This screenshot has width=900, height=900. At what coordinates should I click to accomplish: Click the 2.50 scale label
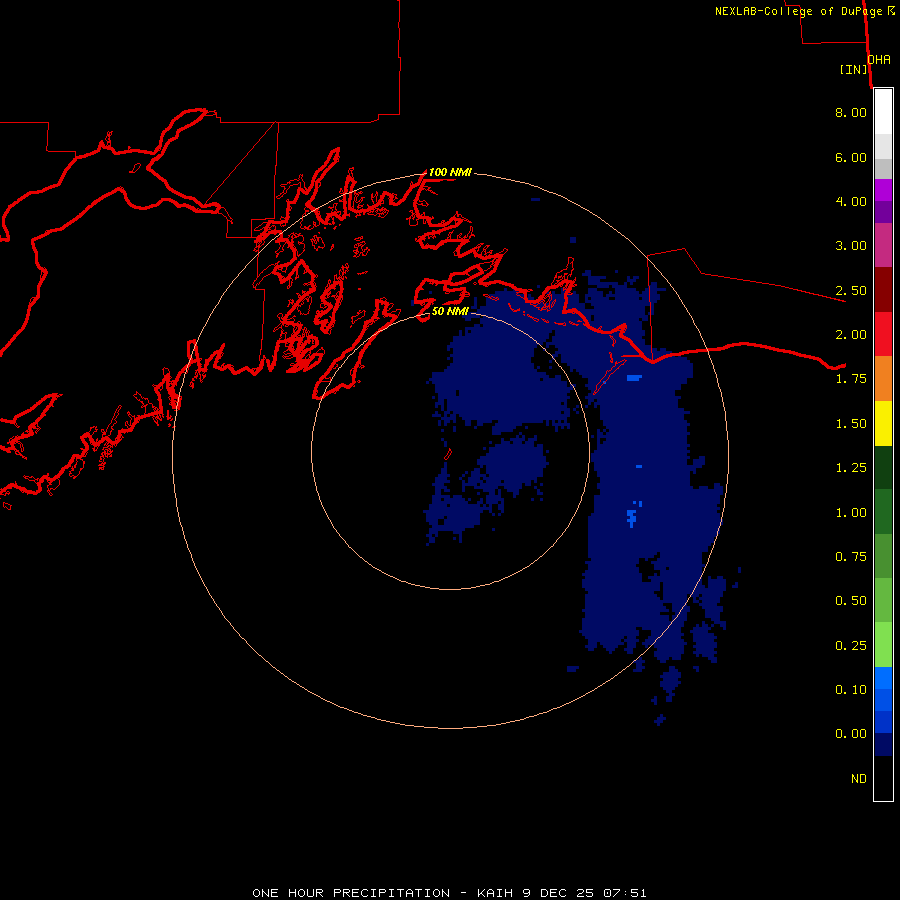[851, 290]
